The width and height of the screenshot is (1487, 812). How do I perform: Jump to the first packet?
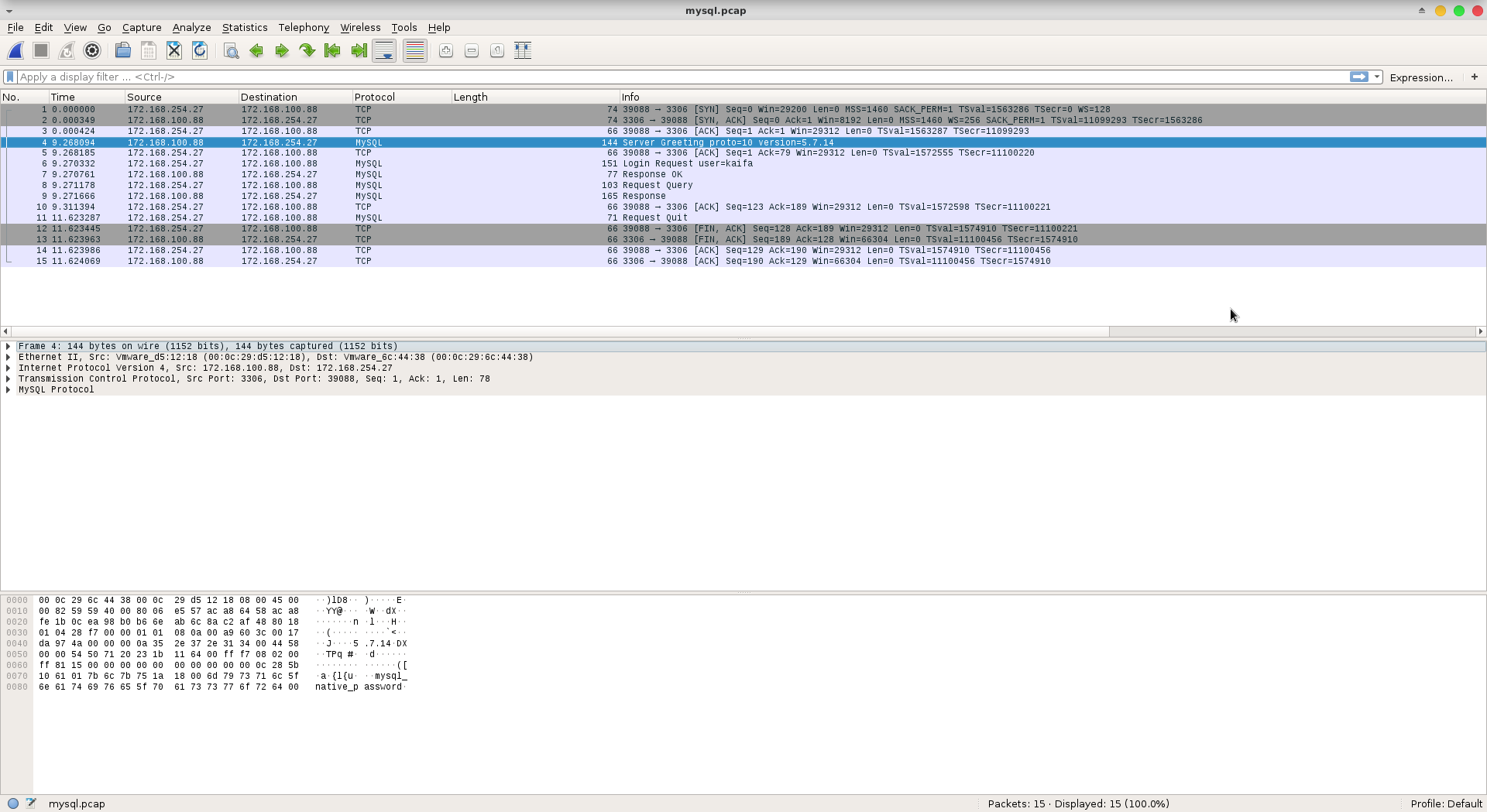(333, 51)
